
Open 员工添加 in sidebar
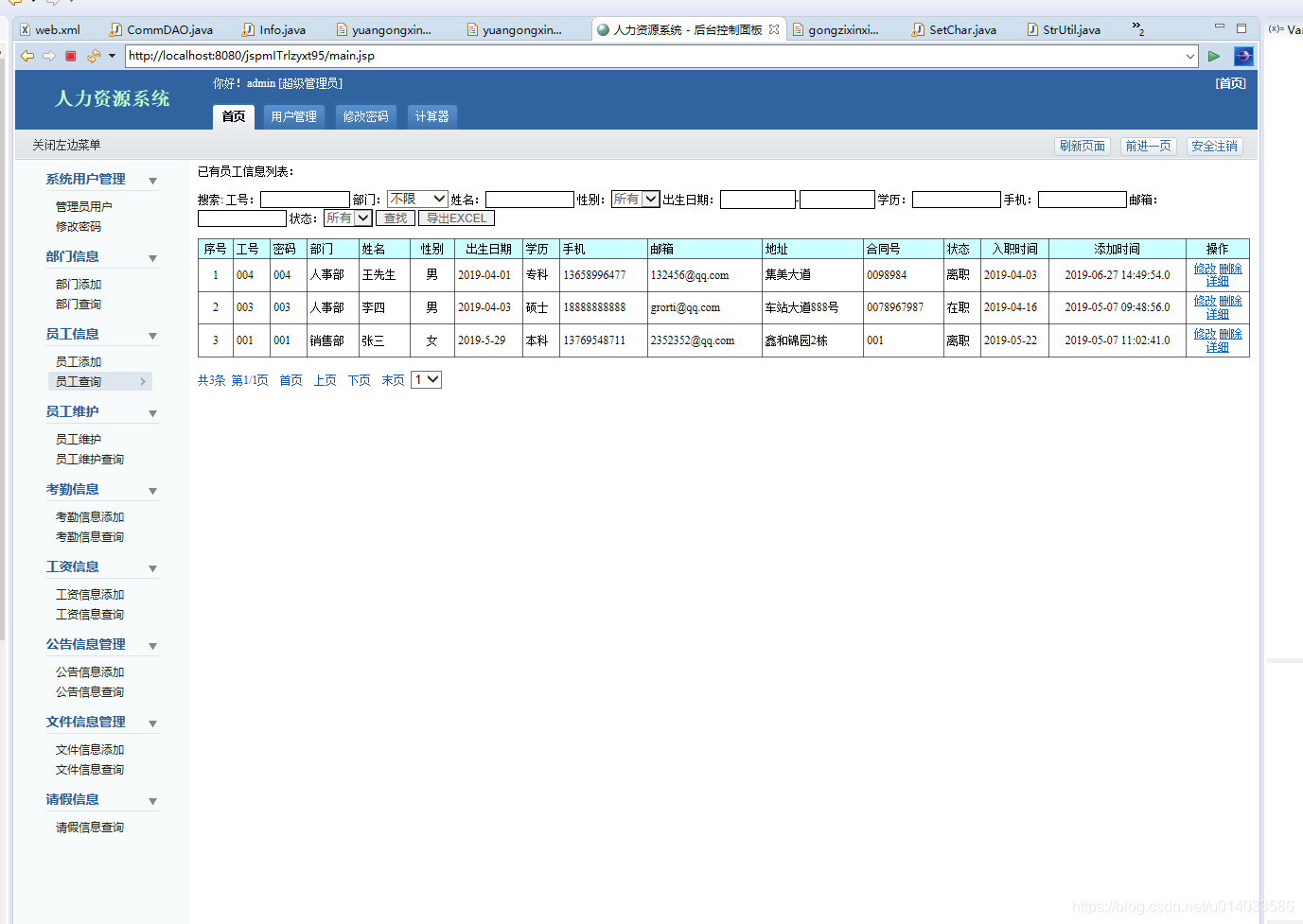coord(79,361)
